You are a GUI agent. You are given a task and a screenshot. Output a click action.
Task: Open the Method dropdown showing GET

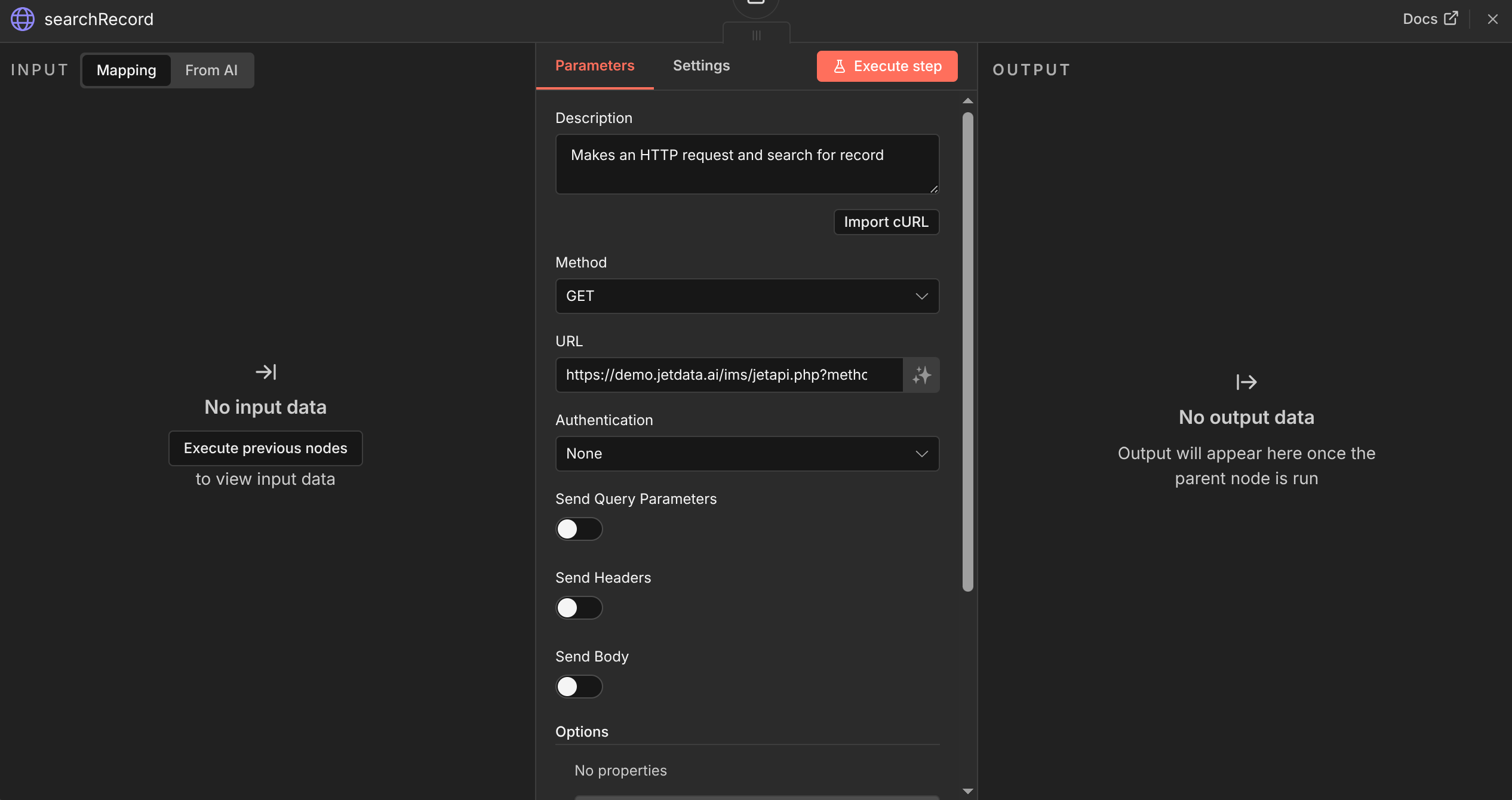coord(747,296)
